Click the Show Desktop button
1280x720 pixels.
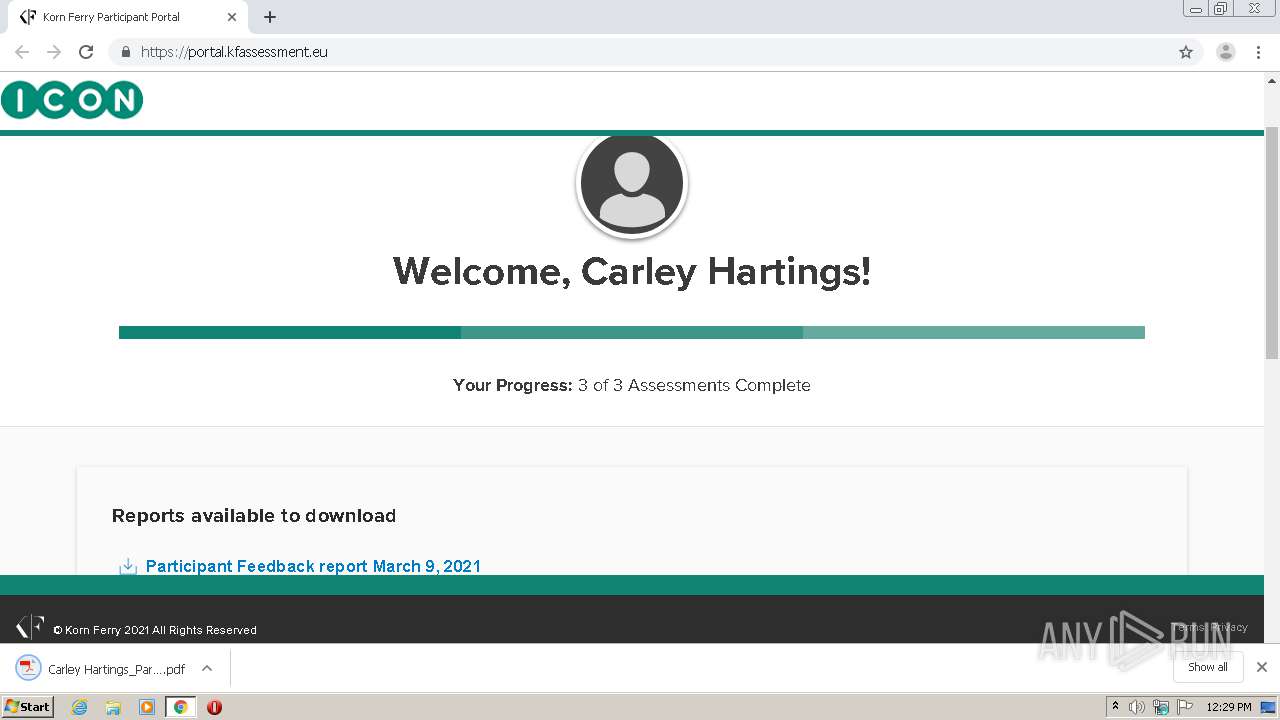point(1269,707)
